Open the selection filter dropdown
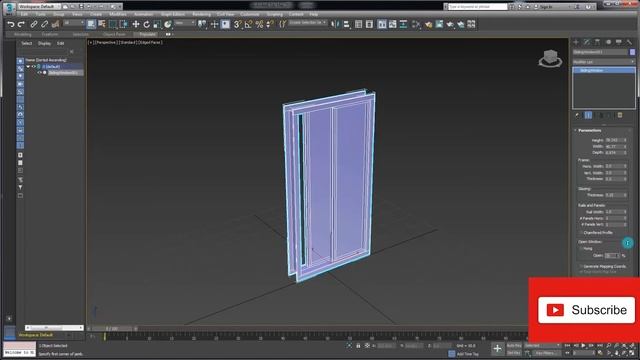 click(74, 23)
